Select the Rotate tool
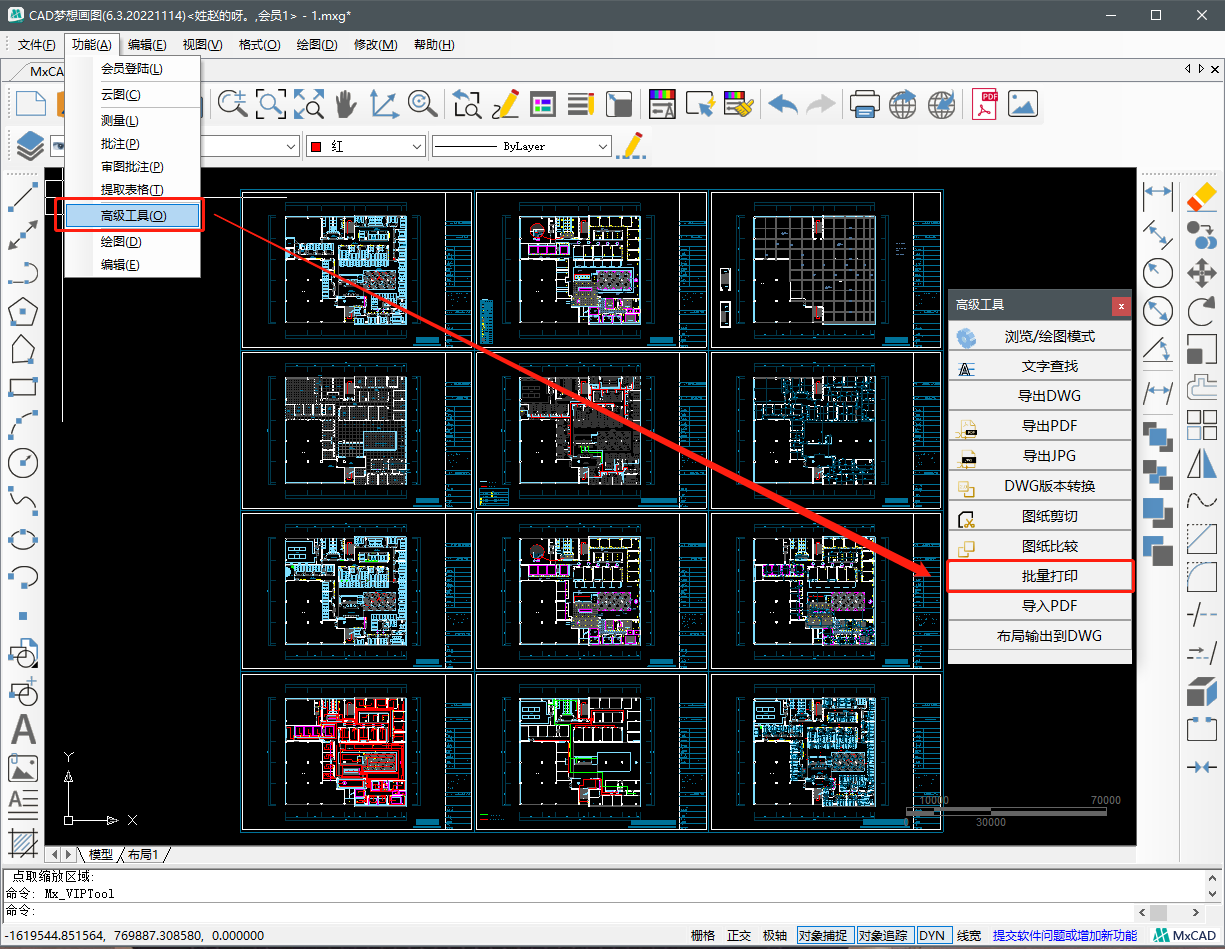Viewport: 1225px width, 949px height. (1201, 310)
